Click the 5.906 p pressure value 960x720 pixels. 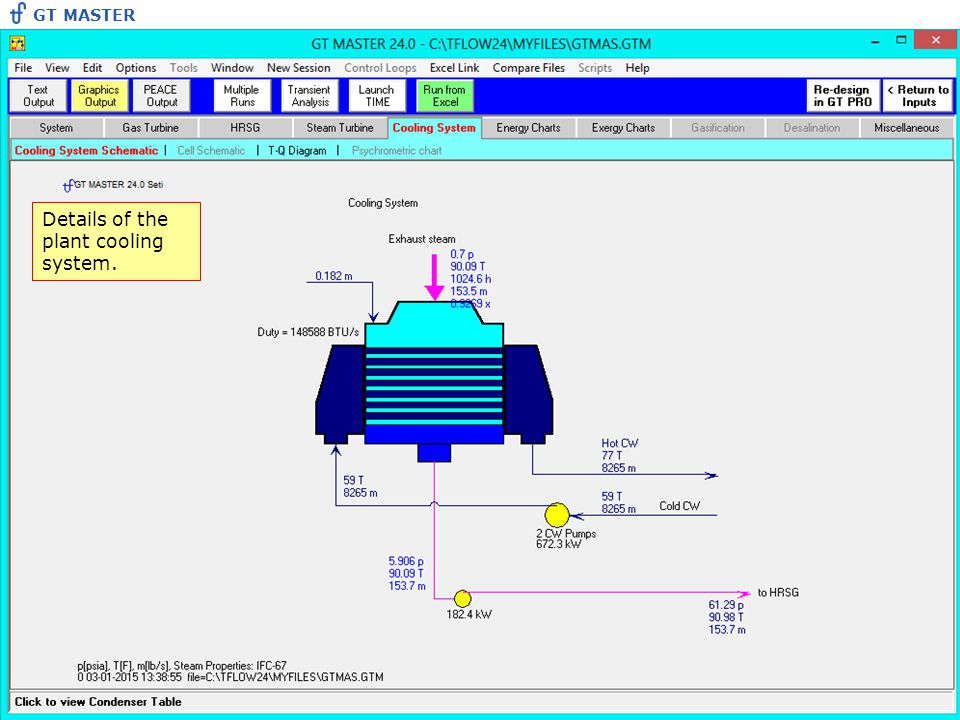[406, 561]
